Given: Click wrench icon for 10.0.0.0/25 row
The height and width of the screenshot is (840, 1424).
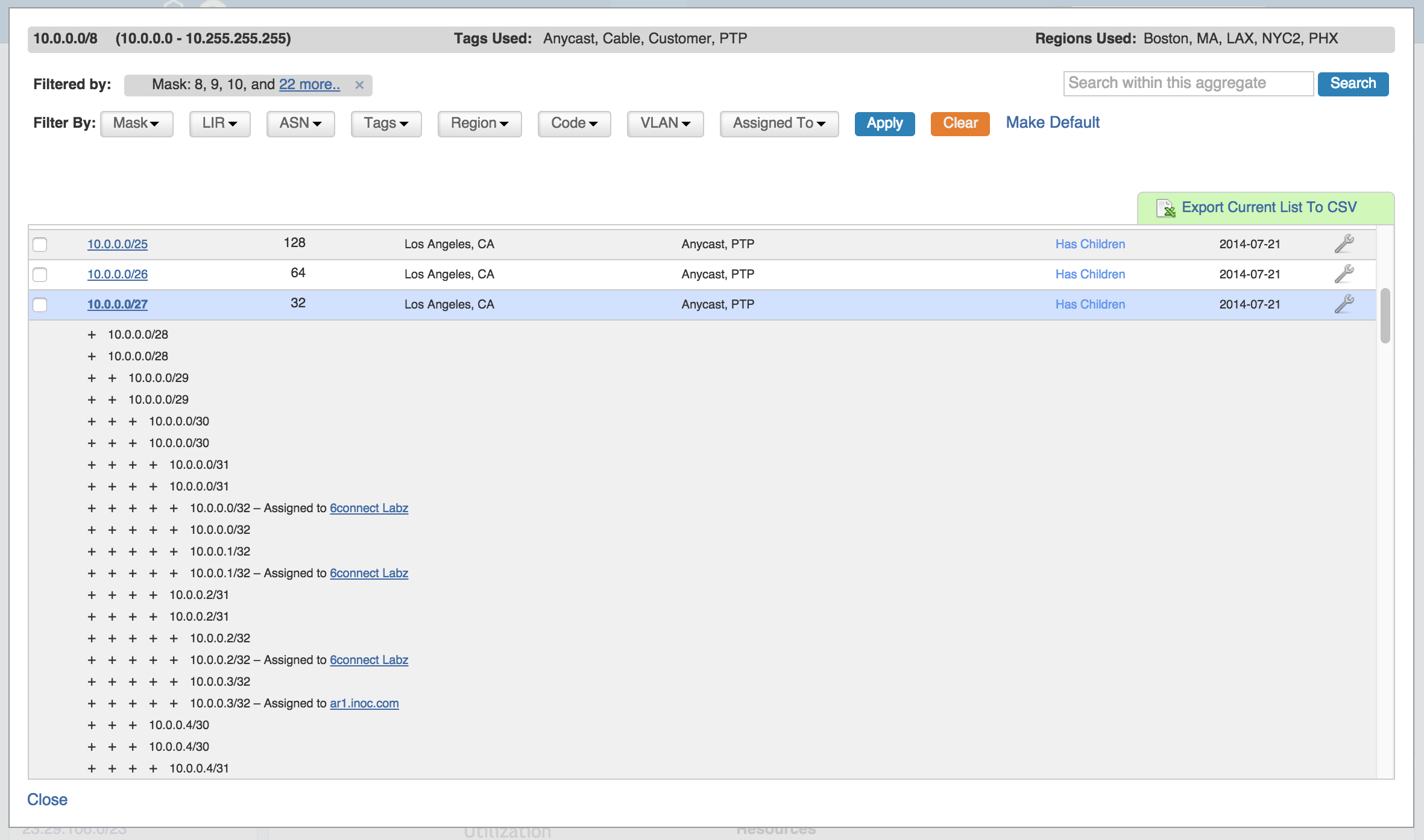Looking at the screenshot, I should click(1344, 243).
